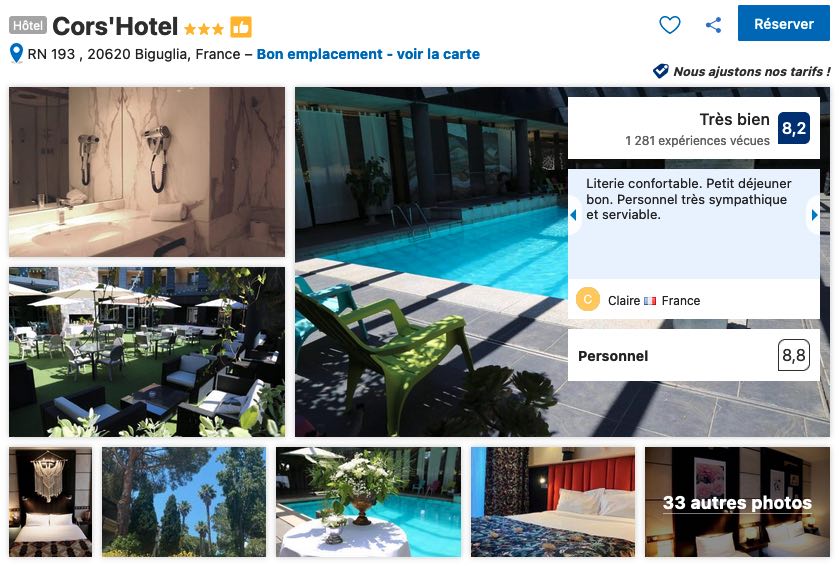View the 33 autres photos gallery
Image resolution: width=839 pixels, height=566 pixels.
737,502
